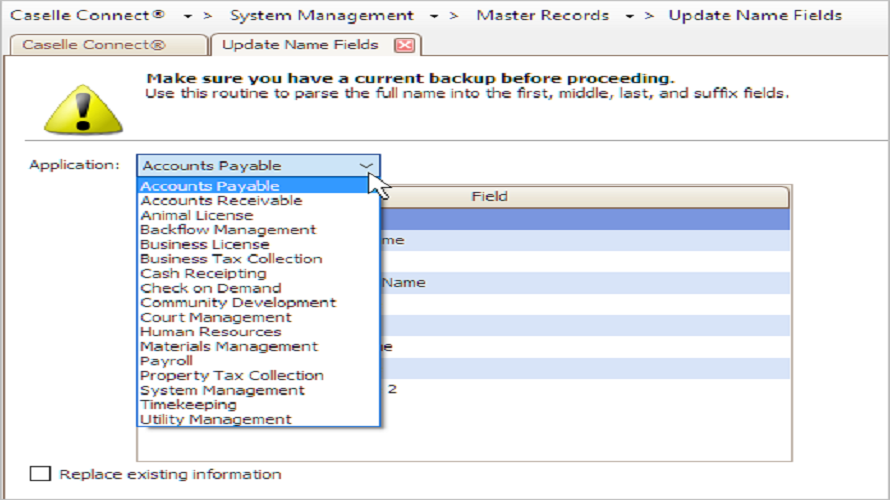The height and width of the screenshot is (500, 890).
Task: Click Caselle Connect® in the breadcrumb
Action: (87, 15)
